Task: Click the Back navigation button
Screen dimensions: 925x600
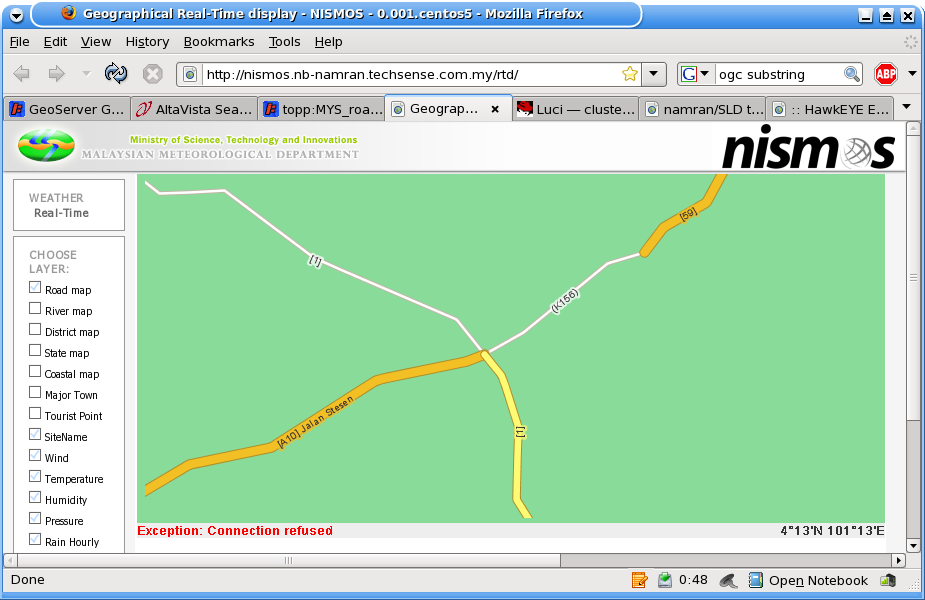Action: click(x=21, y=74)
